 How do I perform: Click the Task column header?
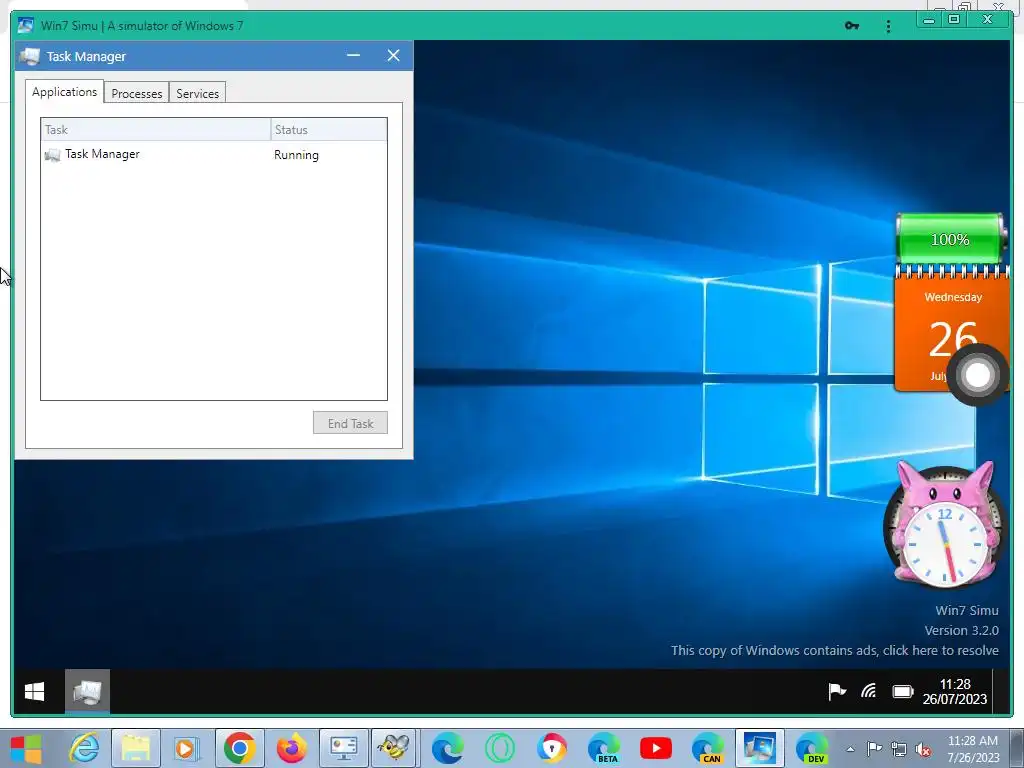click(156, 129)
